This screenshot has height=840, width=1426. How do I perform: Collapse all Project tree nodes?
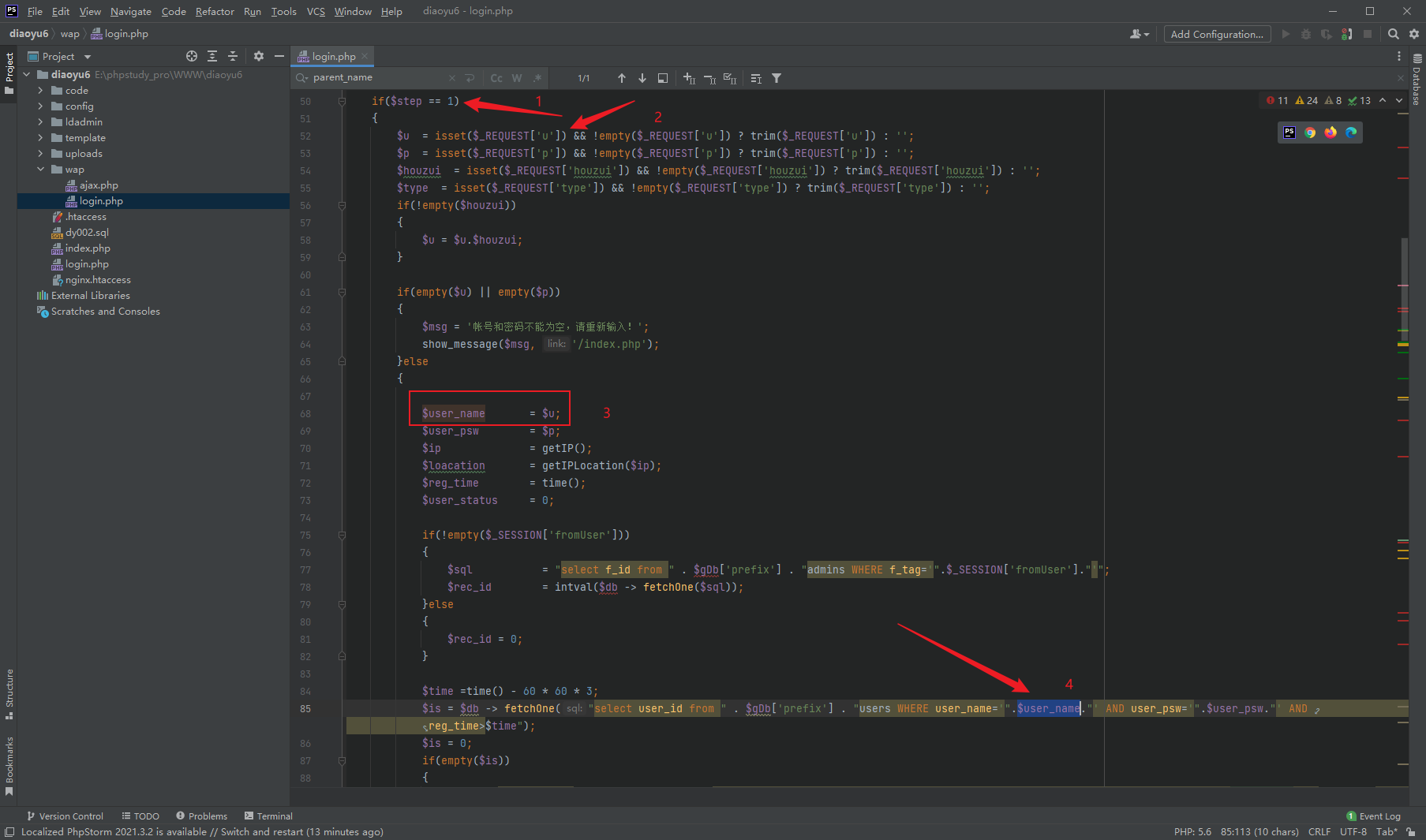(x=233, y=56)
